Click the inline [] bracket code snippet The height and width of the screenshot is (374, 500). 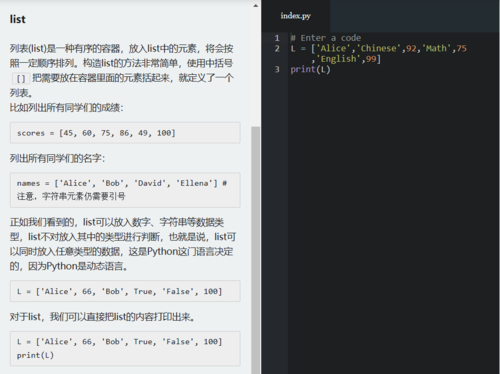pyautogui.click(x=21, y=79)
